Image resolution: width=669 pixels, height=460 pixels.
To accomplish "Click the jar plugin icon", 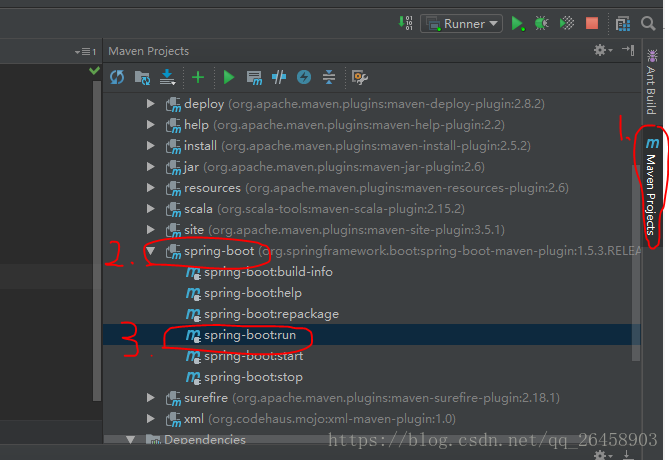I will click(173, 167).
